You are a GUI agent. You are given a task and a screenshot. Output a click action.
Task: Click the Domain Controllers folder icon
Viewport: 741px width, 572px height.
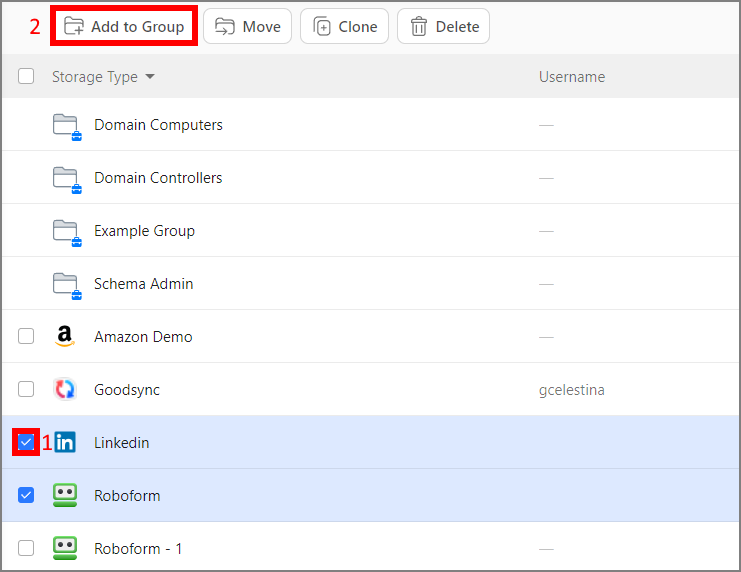click(65, 178)
